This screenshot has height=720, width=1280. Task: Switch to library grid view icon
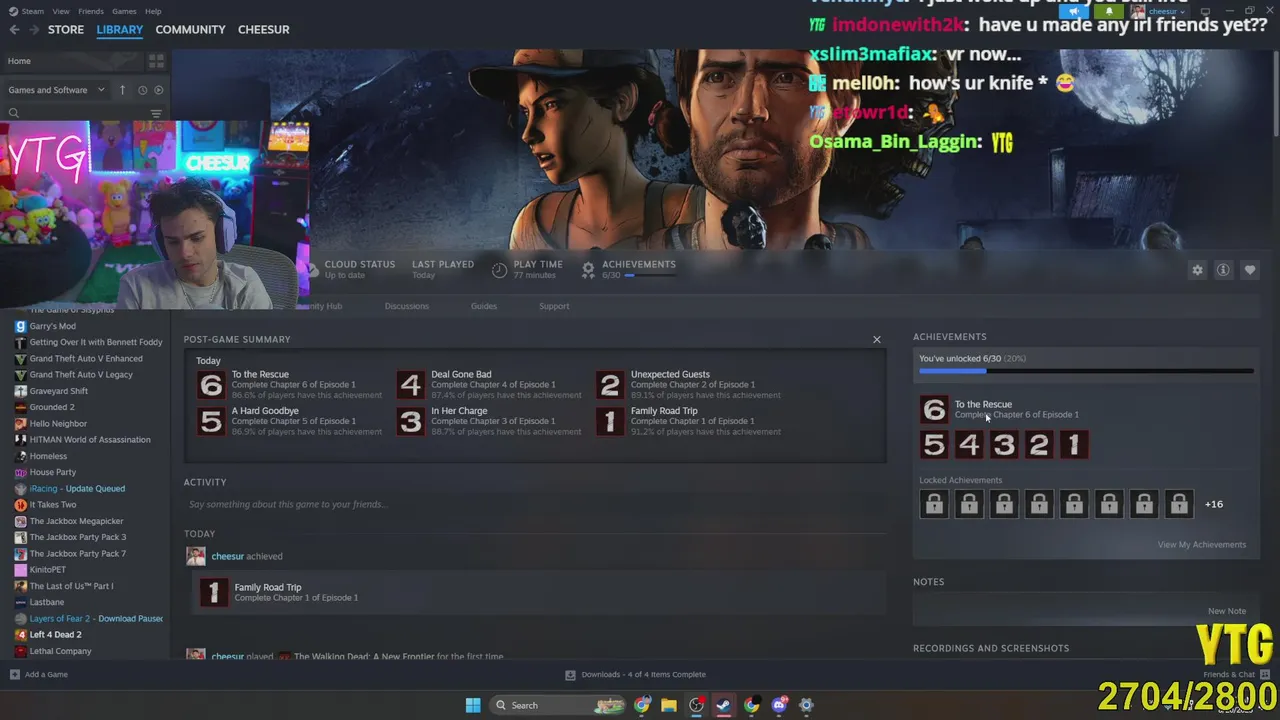[x=156, y=61]
